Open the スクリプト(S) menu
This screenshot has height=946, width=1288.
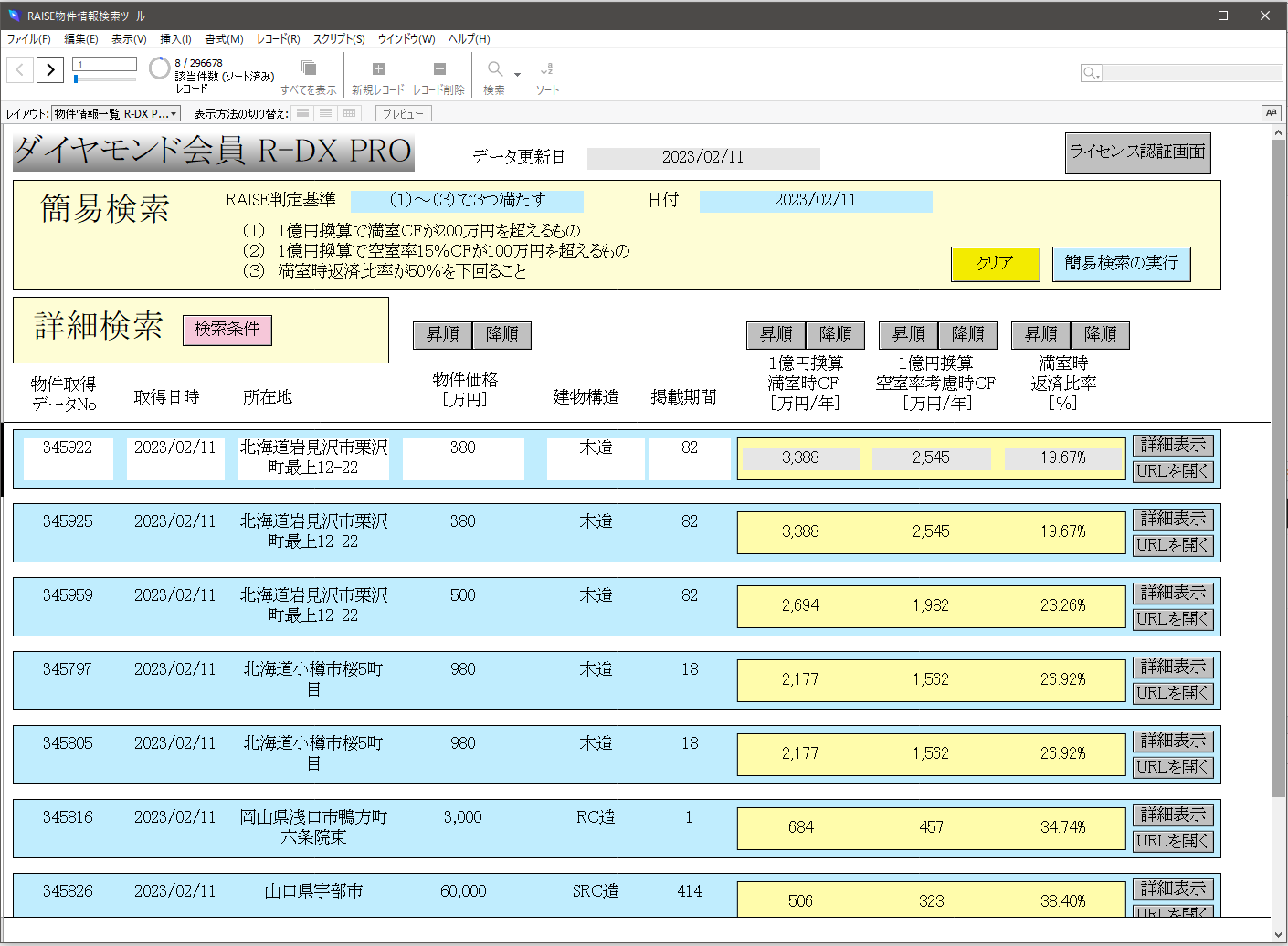click(x=339, y=39)
